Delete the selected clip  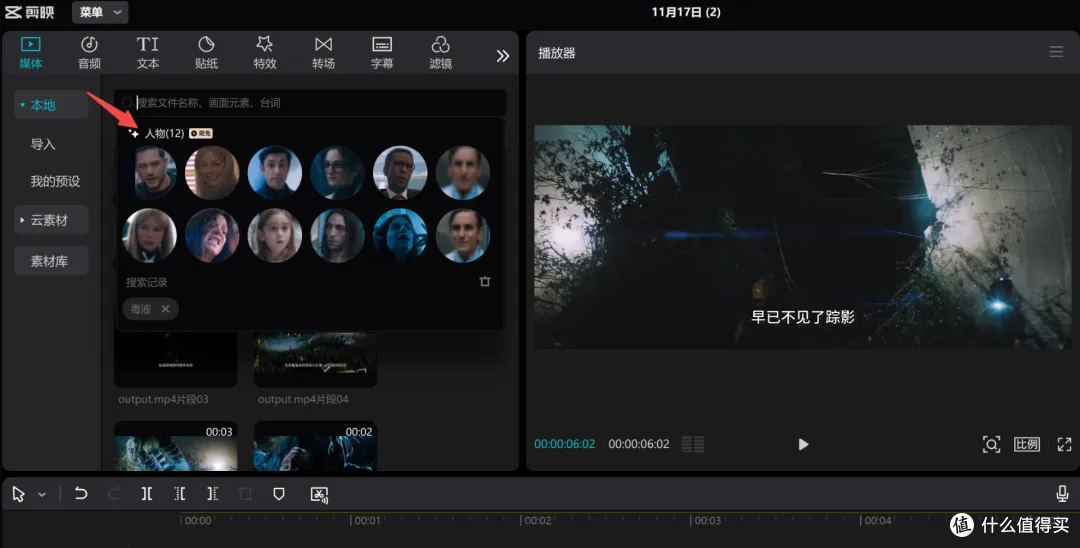pos(245,494)
